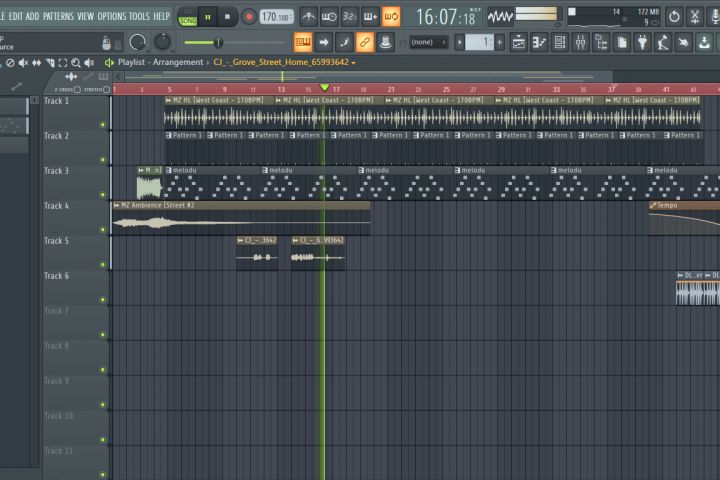The height and width of the screenshot is (480, 720).
Task: Toggle the blend recording overdub icon
Action: 370,17
